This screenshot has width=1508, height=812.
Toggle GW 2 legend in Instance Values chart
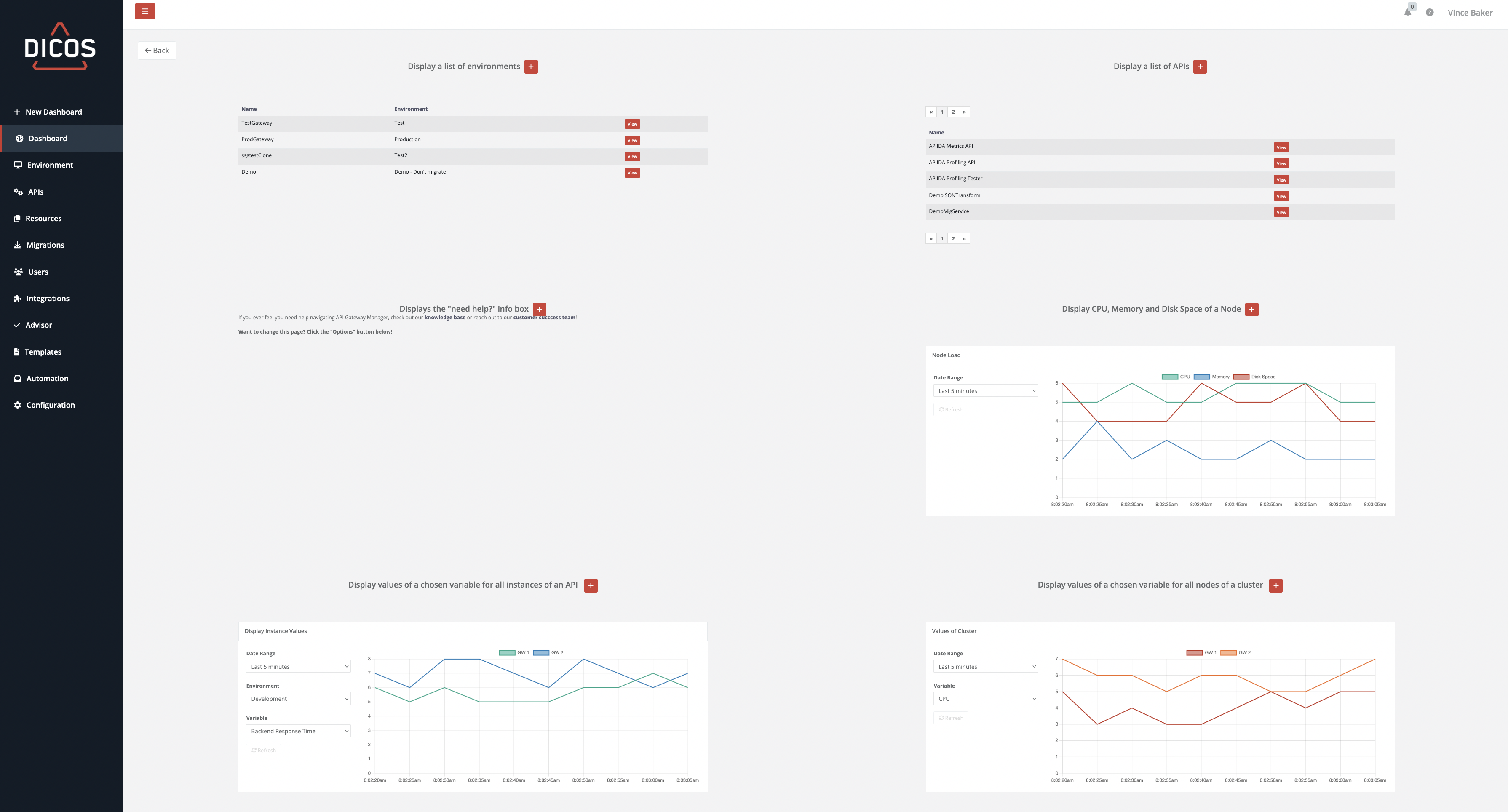tap(548, 652)
